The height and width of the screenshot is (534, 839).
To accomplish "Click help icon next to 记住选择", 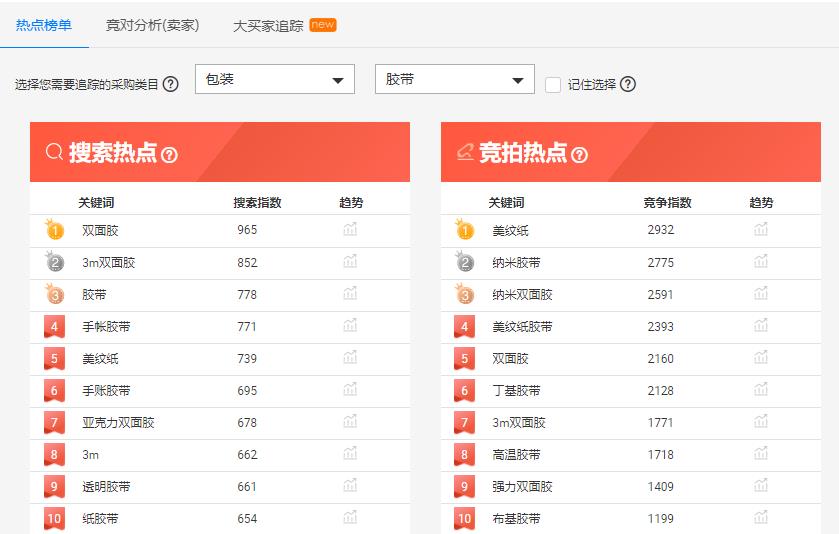I will coord(628,85).
